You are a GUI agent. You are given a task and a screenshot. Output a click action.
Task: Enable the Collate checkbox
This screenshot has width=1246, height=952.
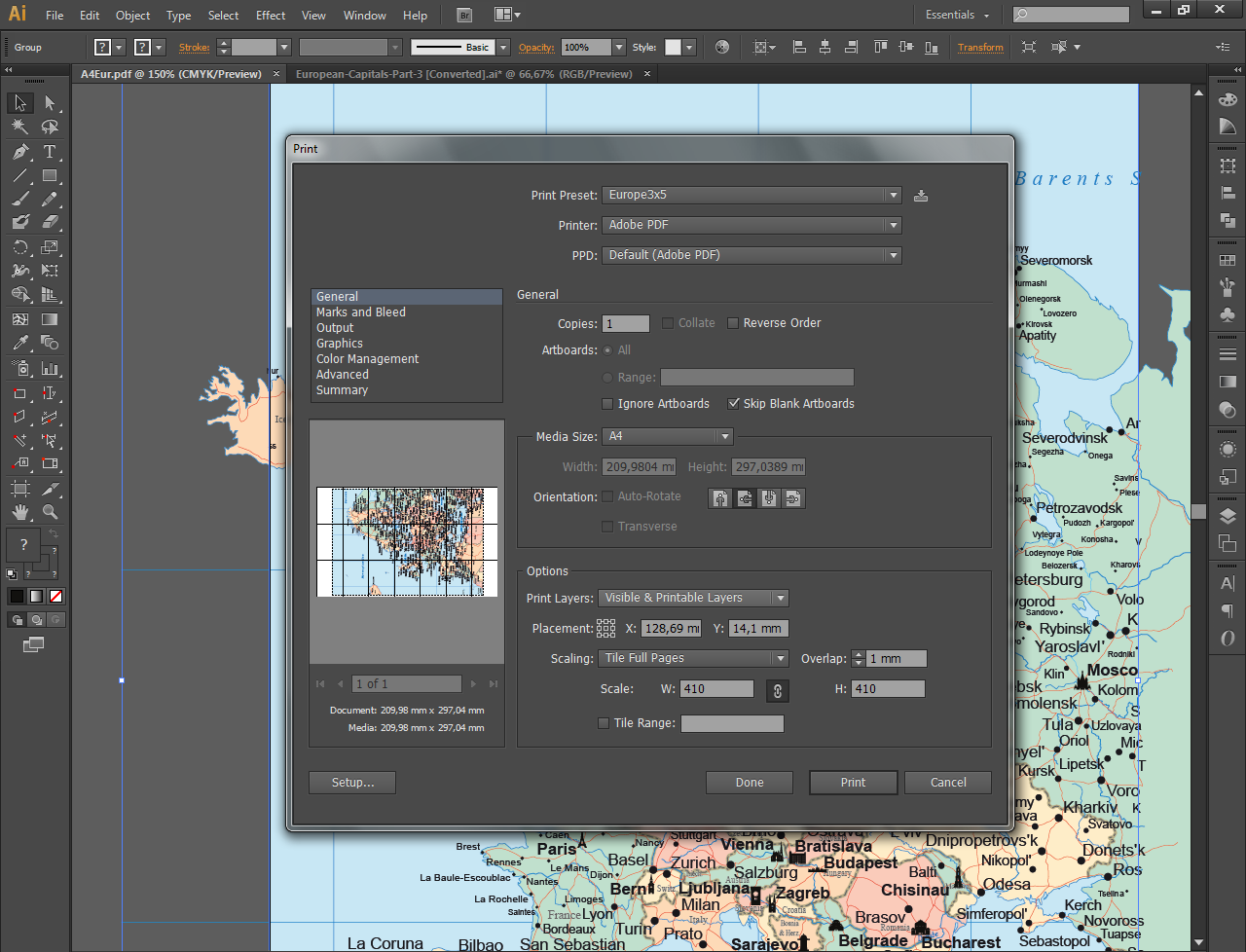669,323
